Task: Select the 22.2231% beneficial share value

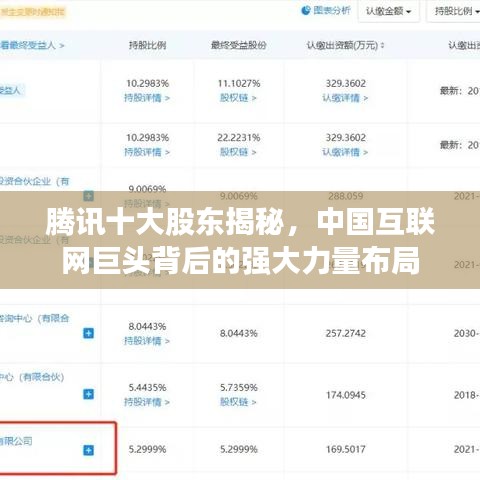Action: coord(239,138)
